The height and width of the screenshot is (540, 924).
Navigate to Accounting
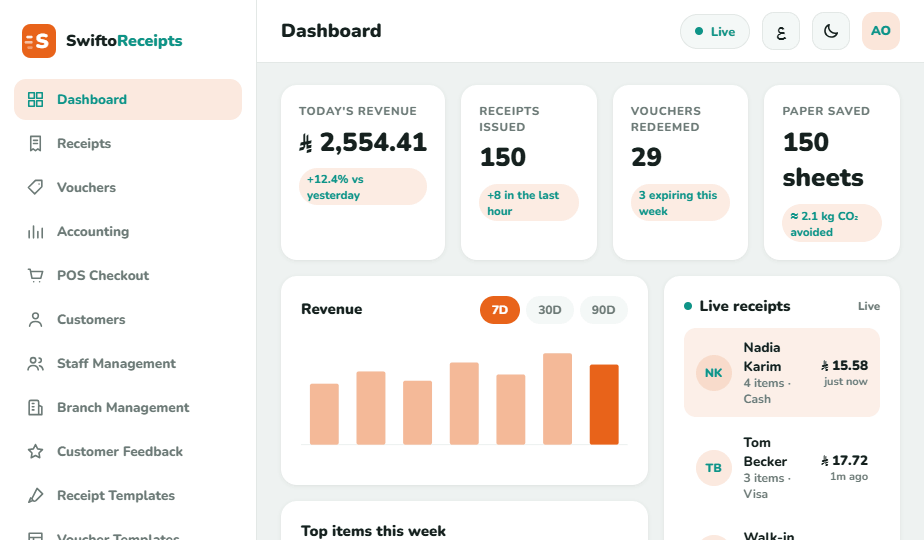click(128, 232)
